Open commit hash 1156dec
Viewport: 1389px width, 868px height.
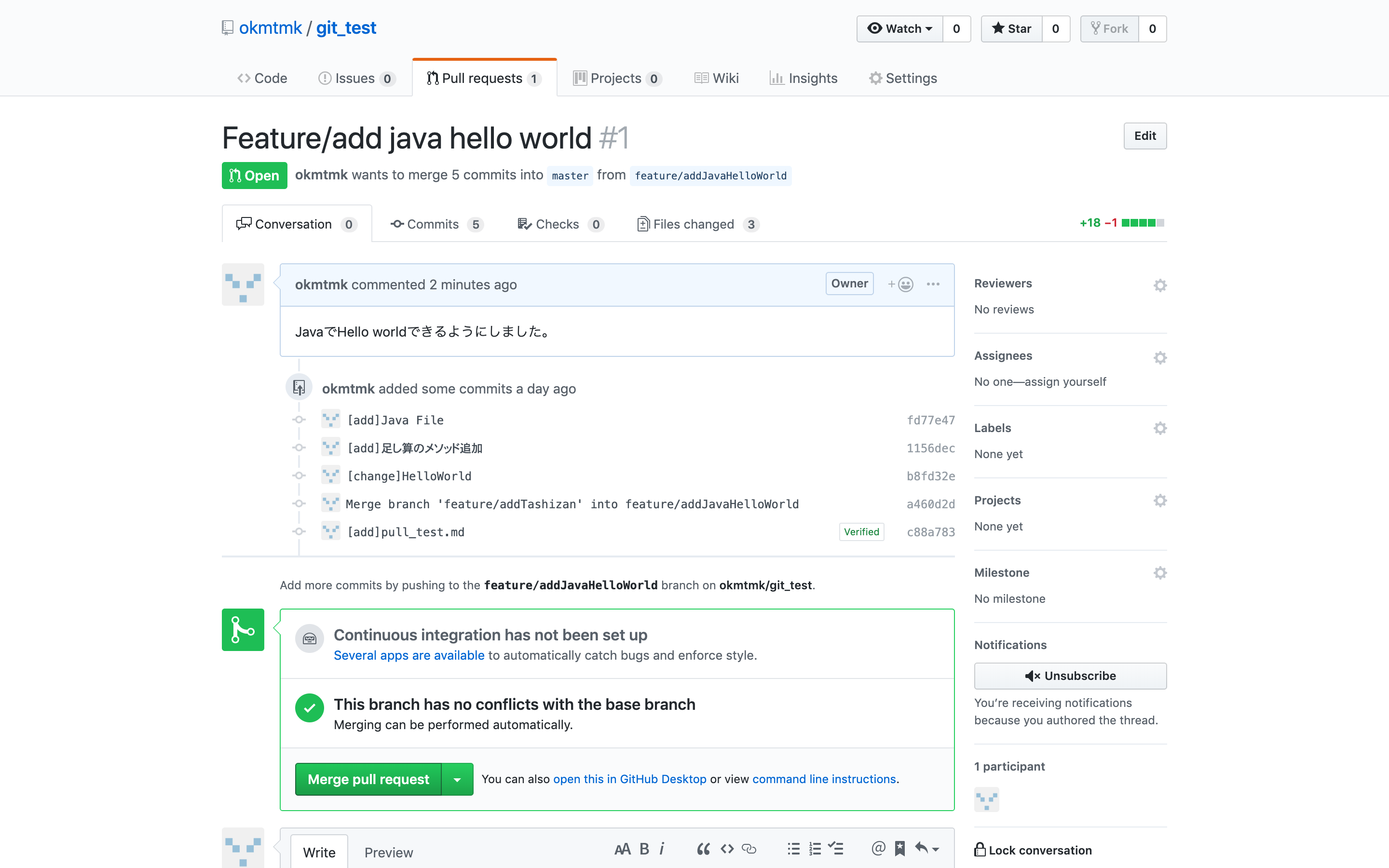tap(930, 448)
